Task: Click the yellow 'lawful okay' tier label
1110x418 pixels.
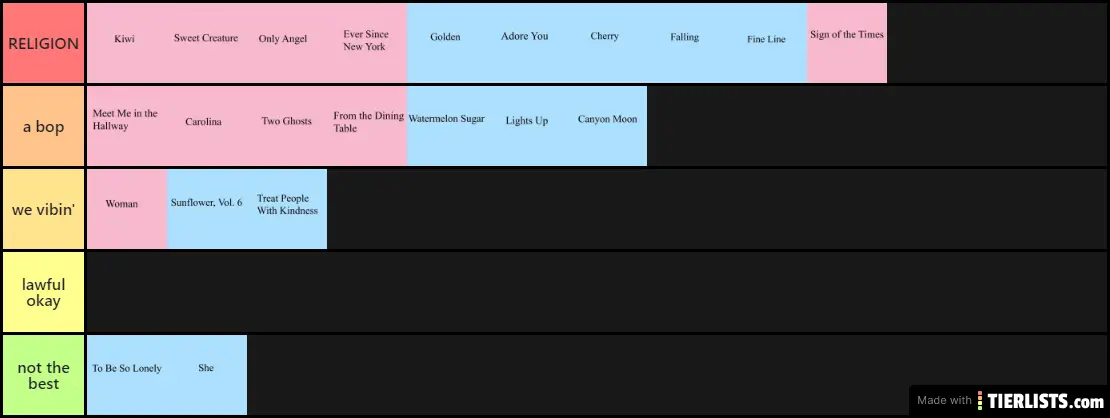Action: tap(43, 292)
